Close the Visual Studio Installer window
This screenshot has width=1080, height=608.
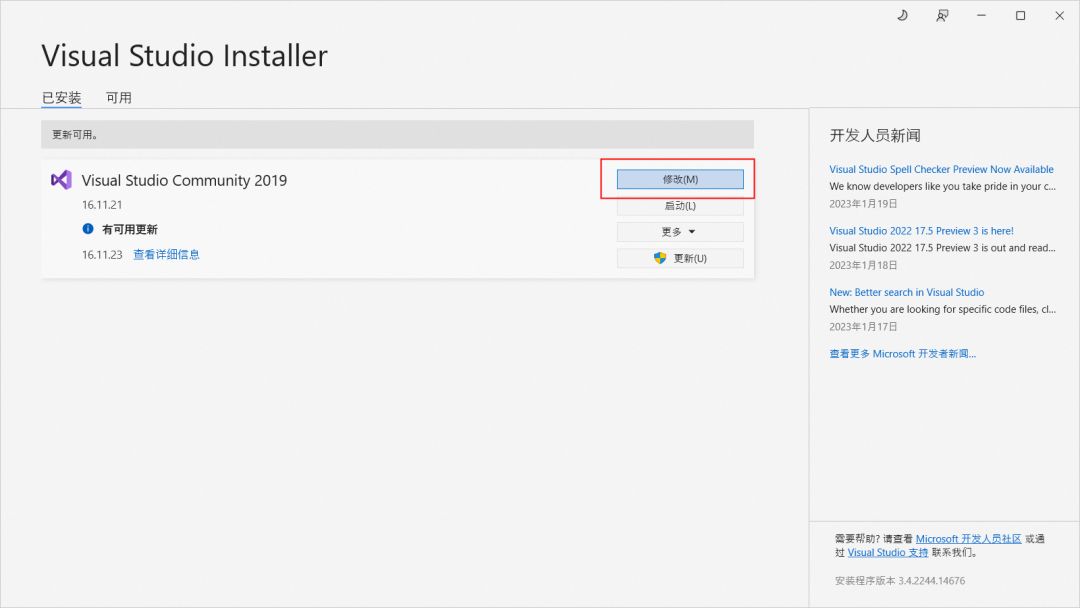pos(1059,15)
